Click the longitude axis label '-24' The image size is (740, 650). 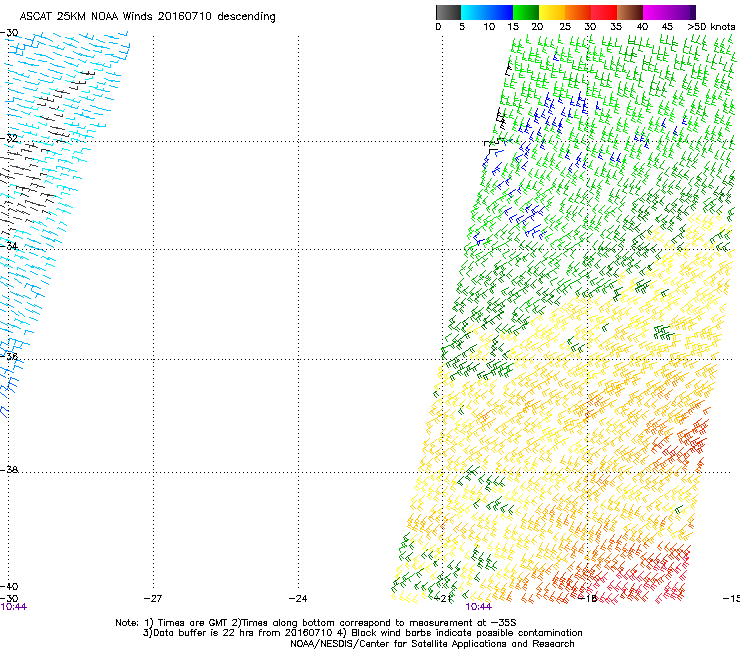298,599
